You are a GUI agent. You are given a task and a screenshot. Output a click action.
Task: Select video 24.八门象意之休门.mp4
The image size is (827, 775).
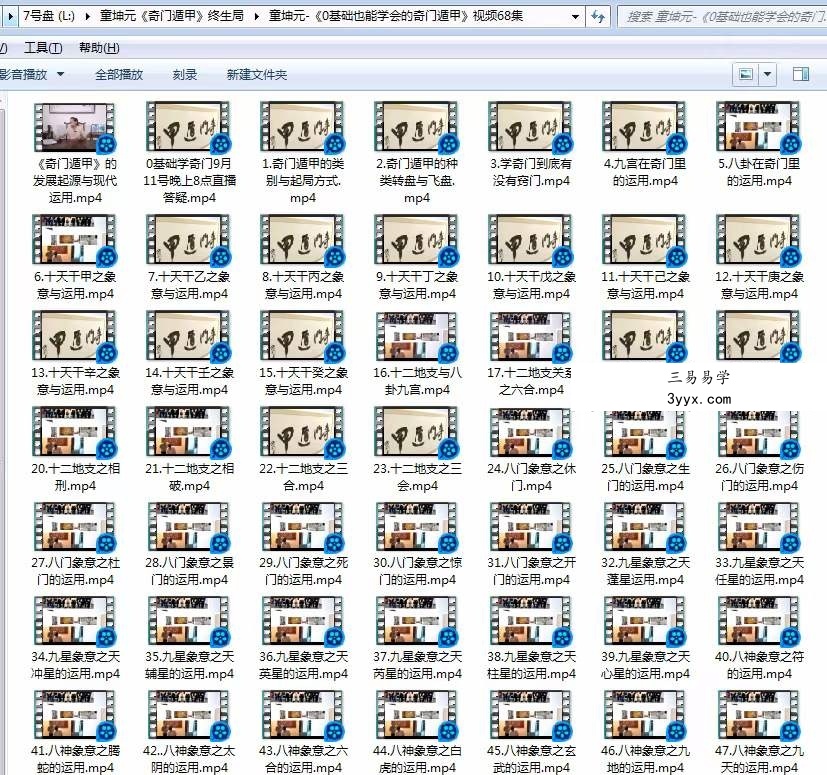tap(531, 449)
